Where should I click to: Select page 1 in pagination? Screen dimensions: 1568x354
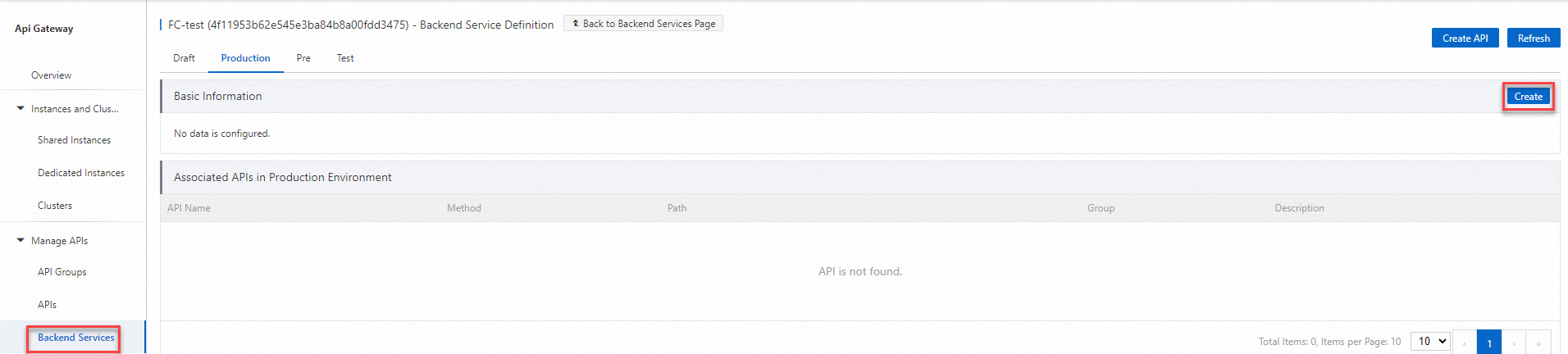(1489, 343)
